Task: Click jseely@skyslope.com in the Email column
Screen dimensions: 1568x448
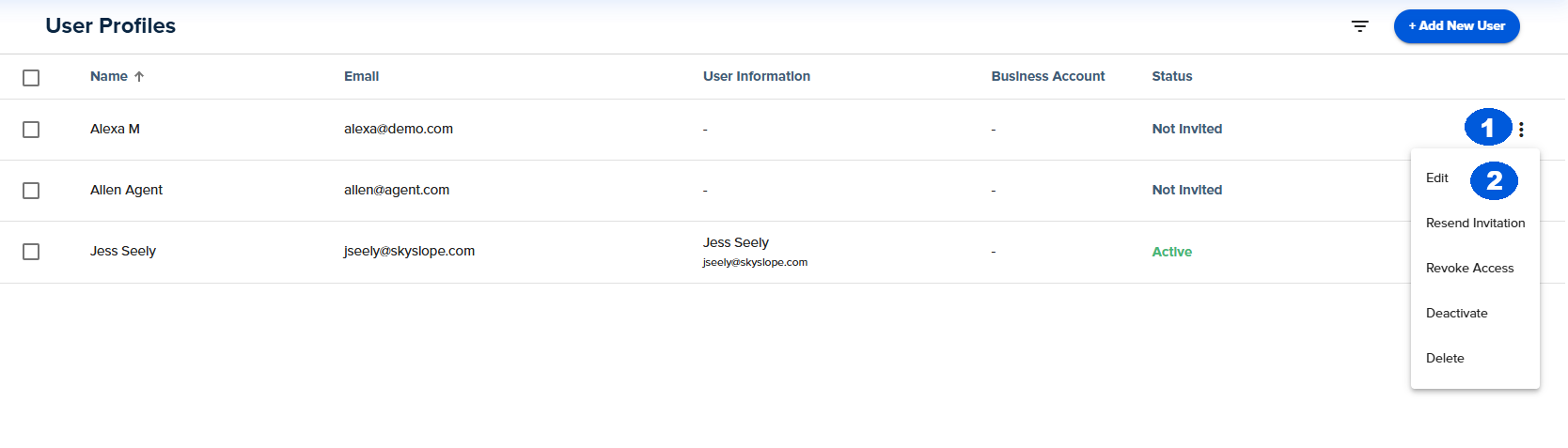Action: point(409,252)
